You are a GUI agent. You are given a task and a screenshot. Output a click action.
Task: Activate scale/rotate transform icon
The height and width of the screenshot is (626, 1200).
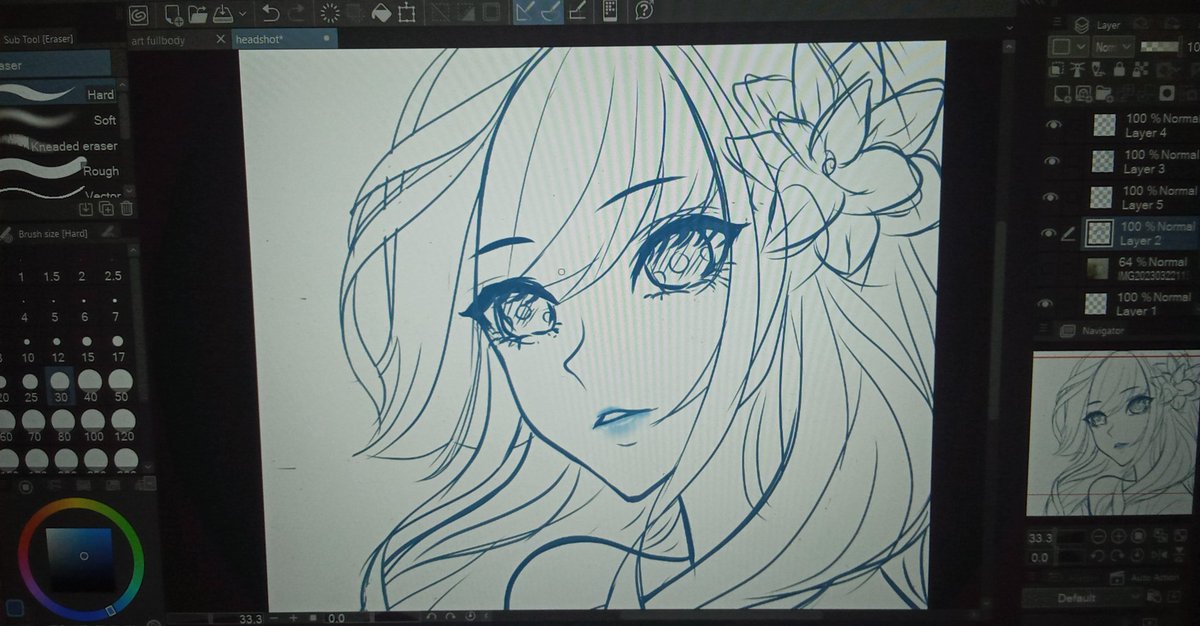(x=406, y=13)
